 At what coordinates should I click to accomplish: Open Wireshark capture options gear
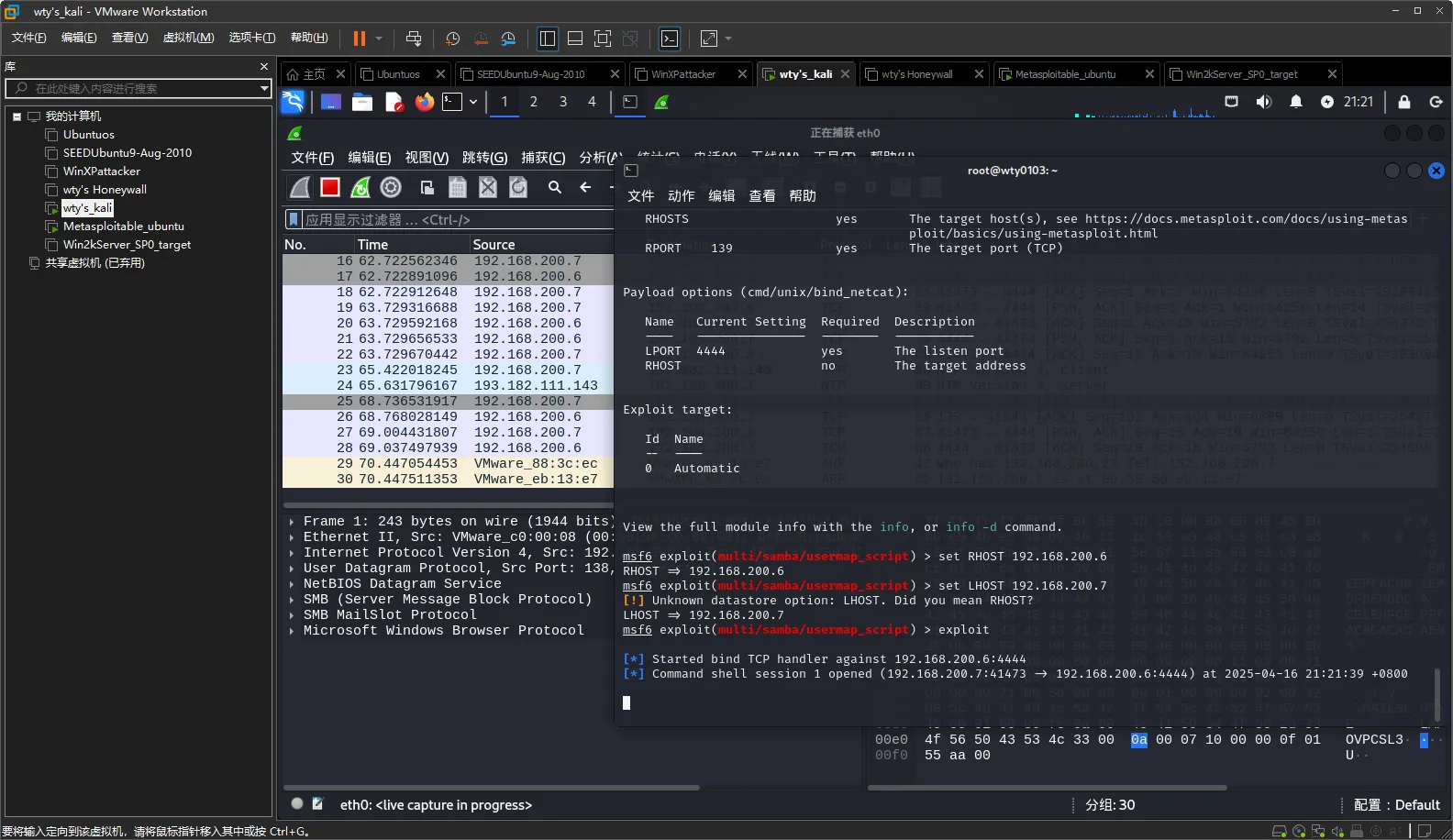(x=391, y=187)
